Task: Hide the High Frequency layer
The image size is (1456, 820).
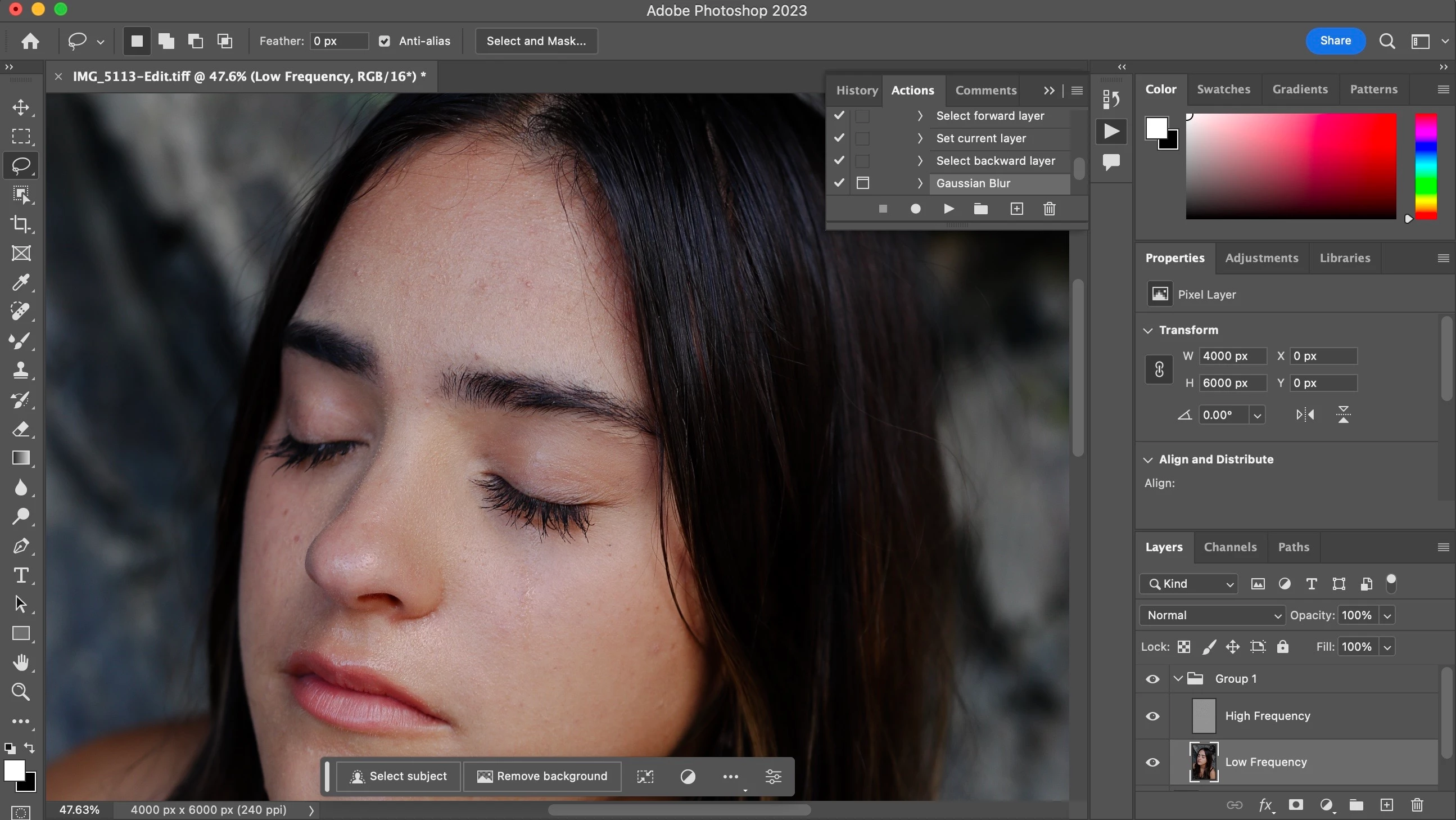Action: 1152,716
